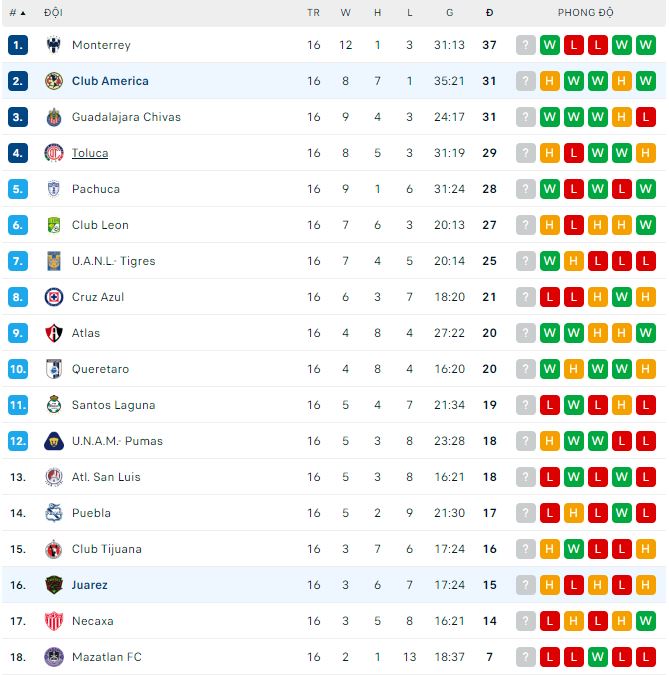669x675 pixels.
Task: Click the TR matches played header
Action: click(314, 13)
